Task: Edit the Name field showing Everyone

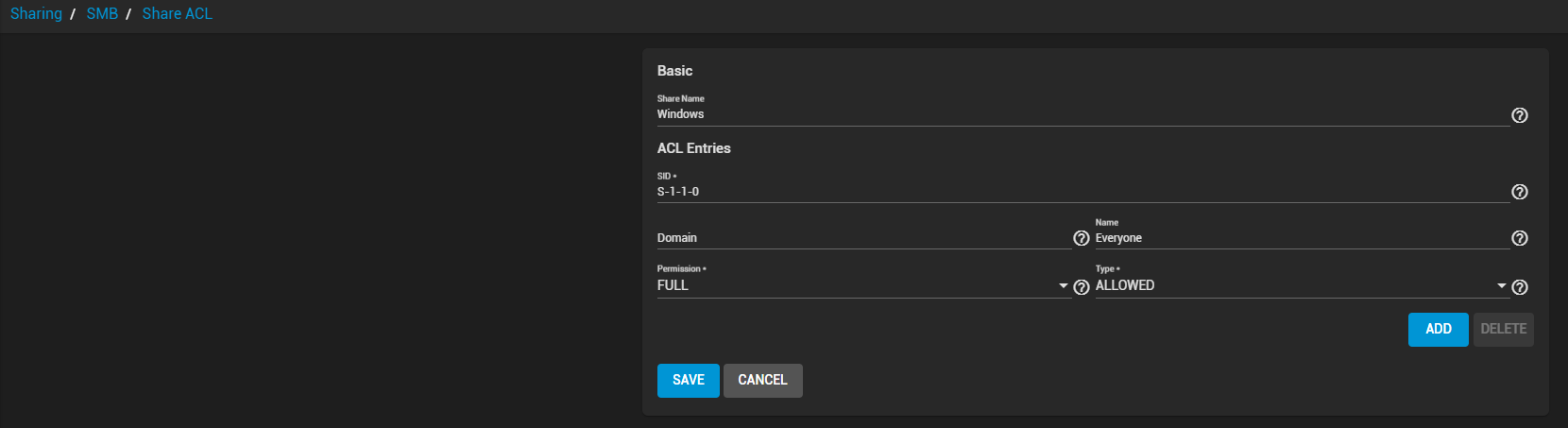Action: click(1299, 238)
